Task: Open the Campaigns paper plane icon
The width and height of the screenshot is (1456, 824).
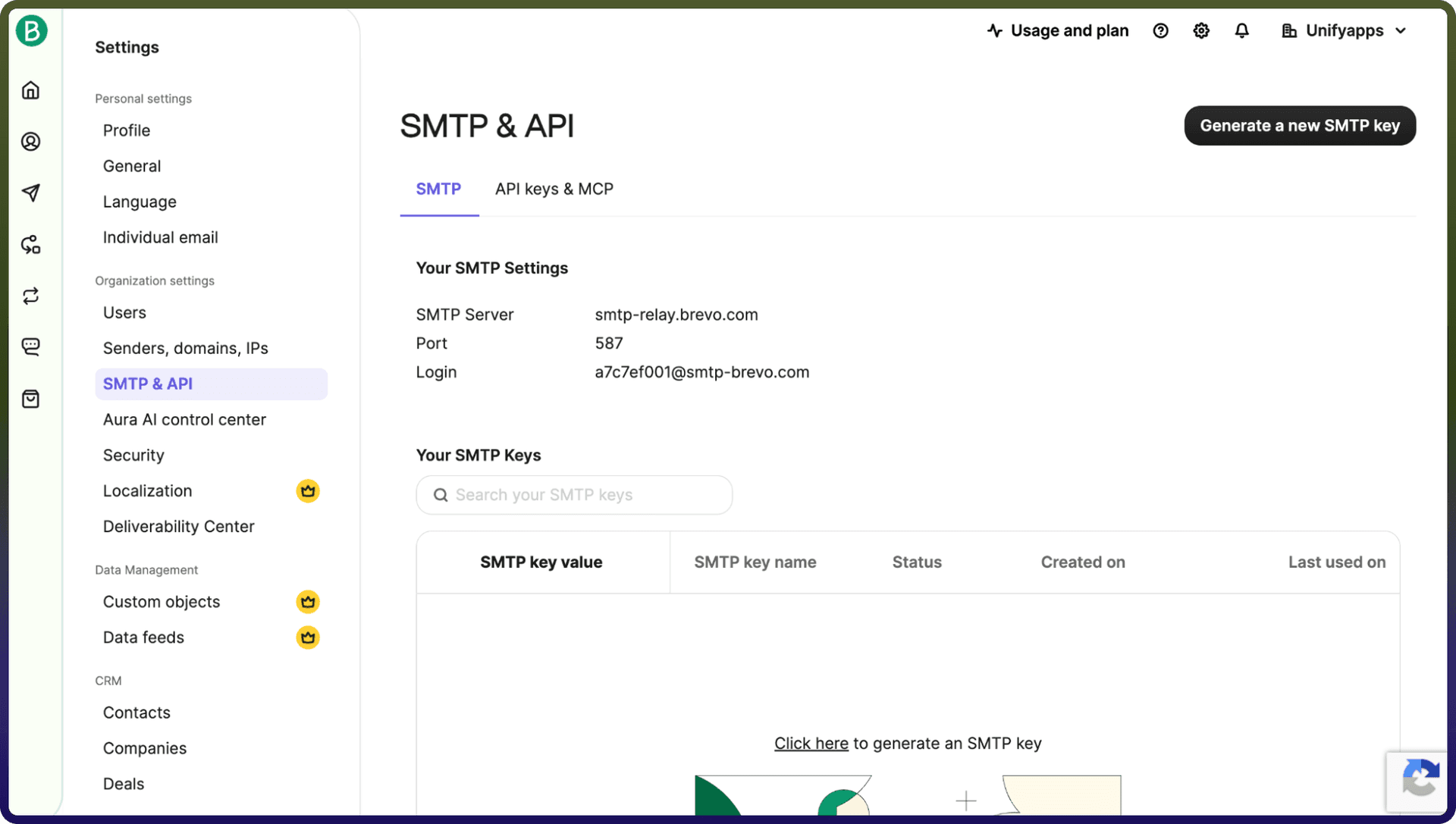Action: coord(31,193)
